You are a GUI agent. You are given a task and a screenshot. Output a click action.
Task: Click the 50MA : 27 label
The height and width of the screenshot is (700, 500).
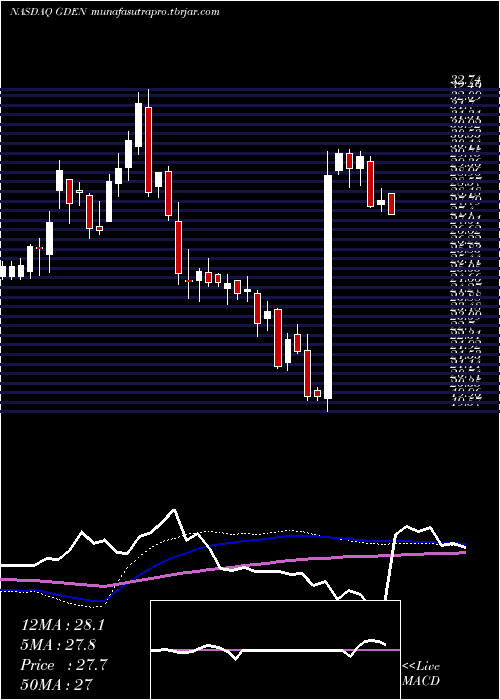pos(57,684)
